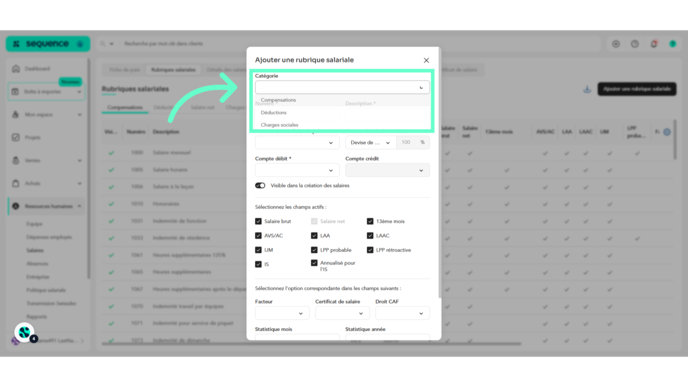Open the Certificat de salaire dropdown
The width and height of the screenshot is (688, 387).
coord(342,313)
